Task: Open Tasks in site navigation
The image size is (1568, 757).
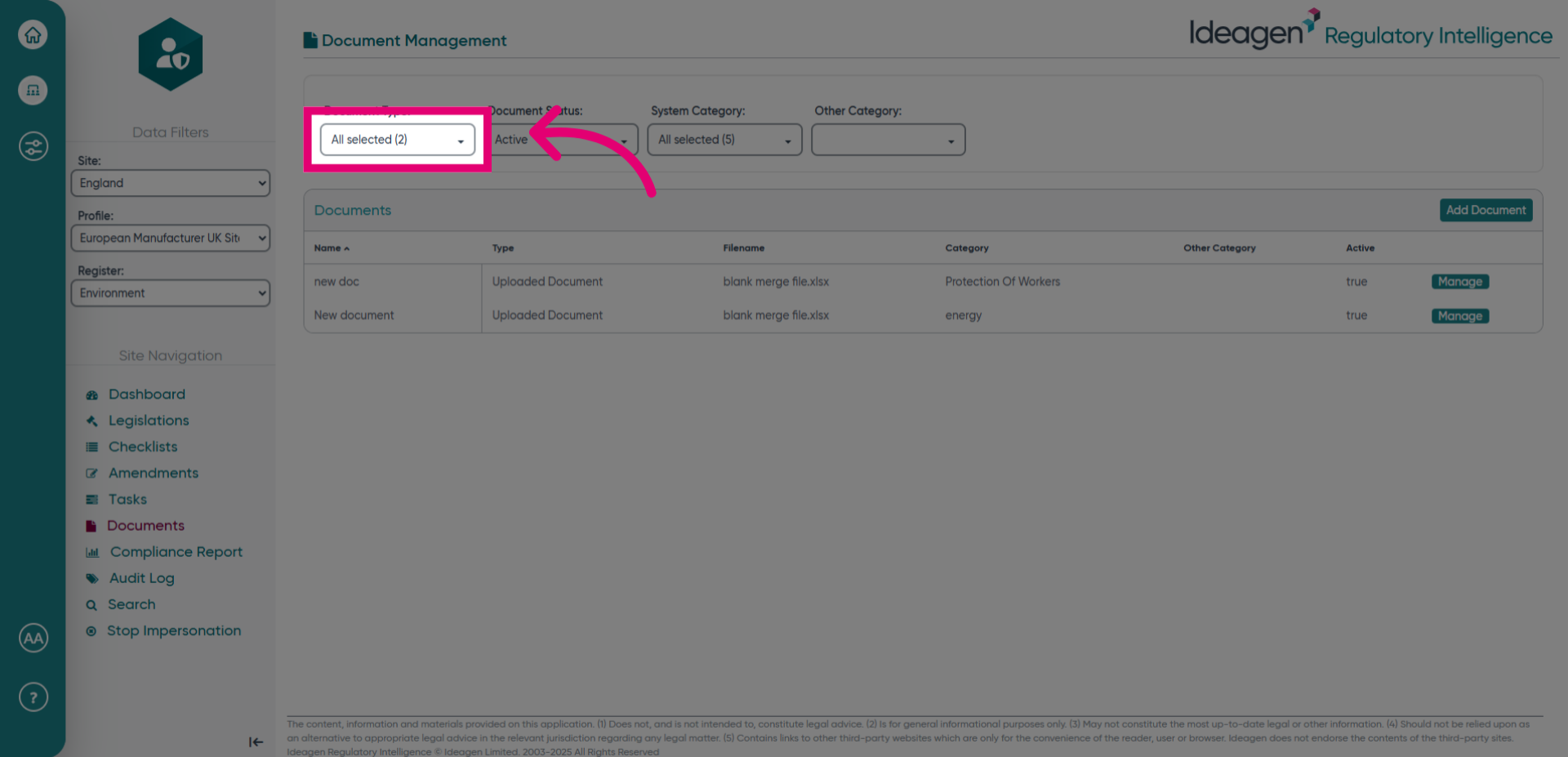Action: 127,499
